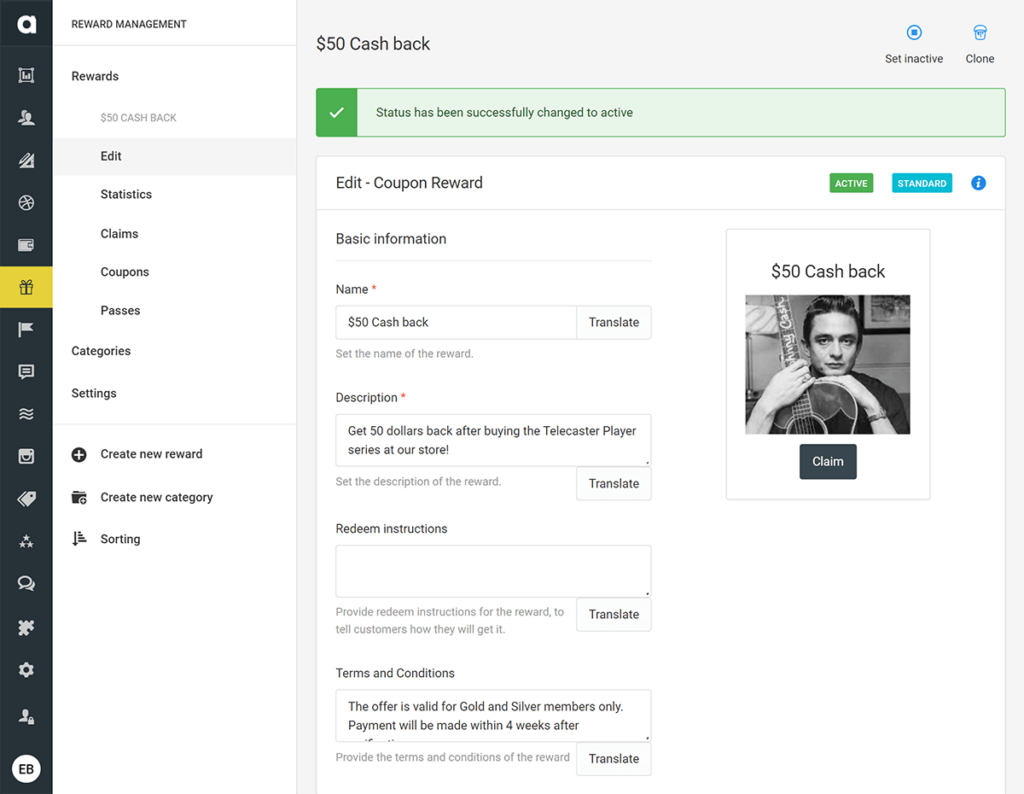The image size is (1024, 794).
Task: Open the EB profile avatar at bottom left
Action: pyautogui.click(x=26, y=768)
